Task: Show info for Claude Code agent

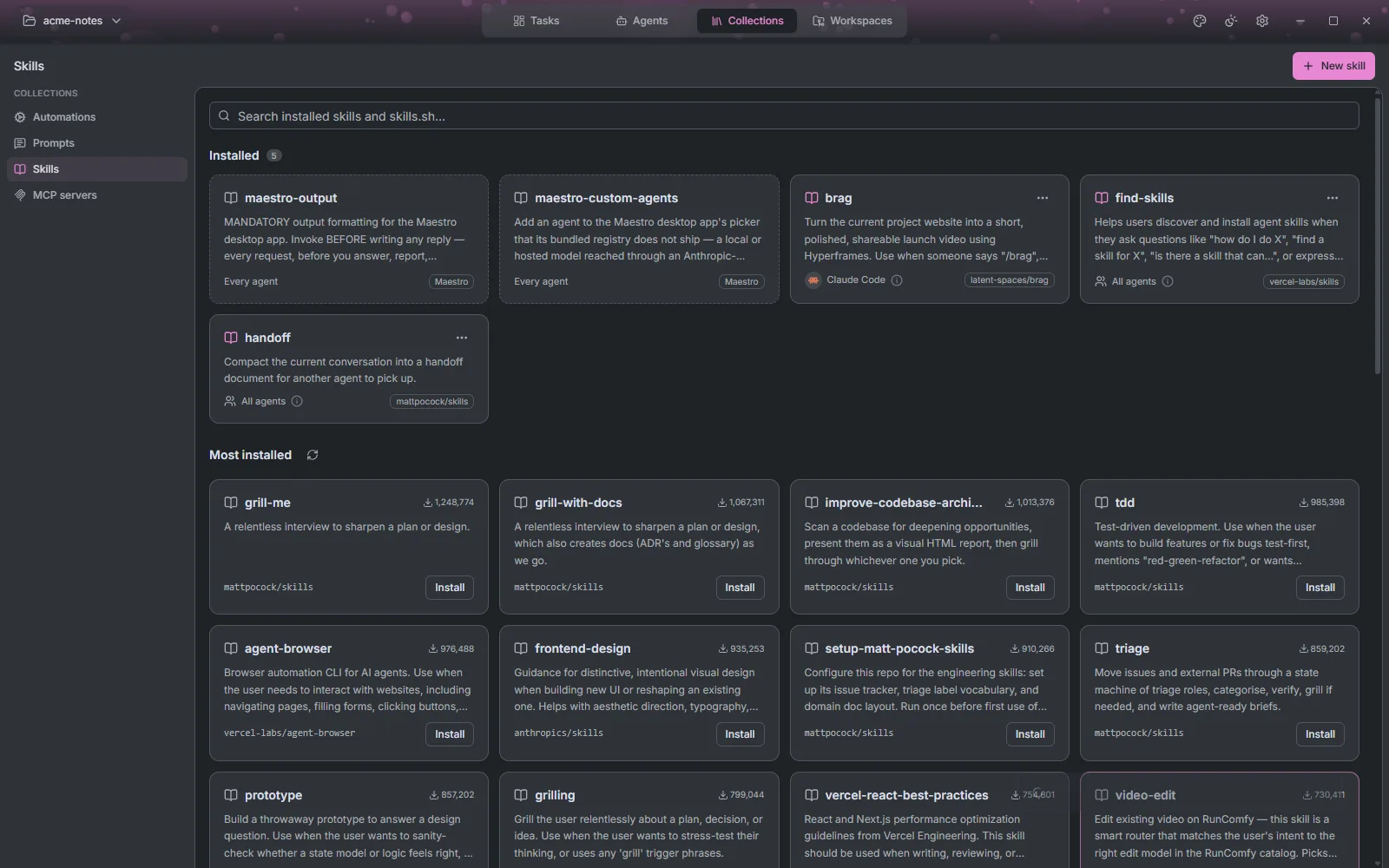Action: [x=897, y=280]
